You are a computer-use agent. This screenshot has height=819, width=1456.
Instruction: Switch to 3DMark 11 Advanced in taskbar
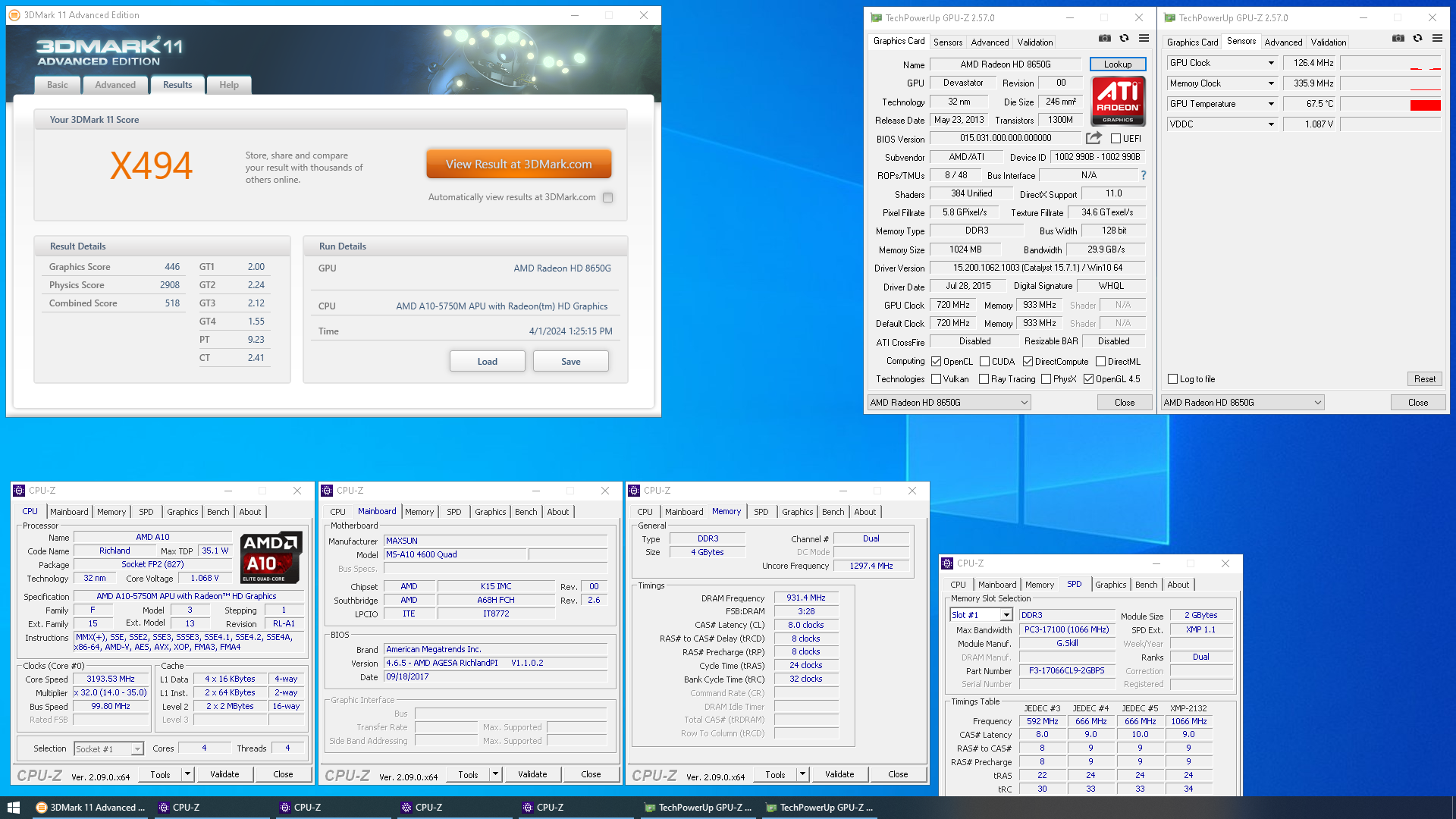(x=91, y=808)
